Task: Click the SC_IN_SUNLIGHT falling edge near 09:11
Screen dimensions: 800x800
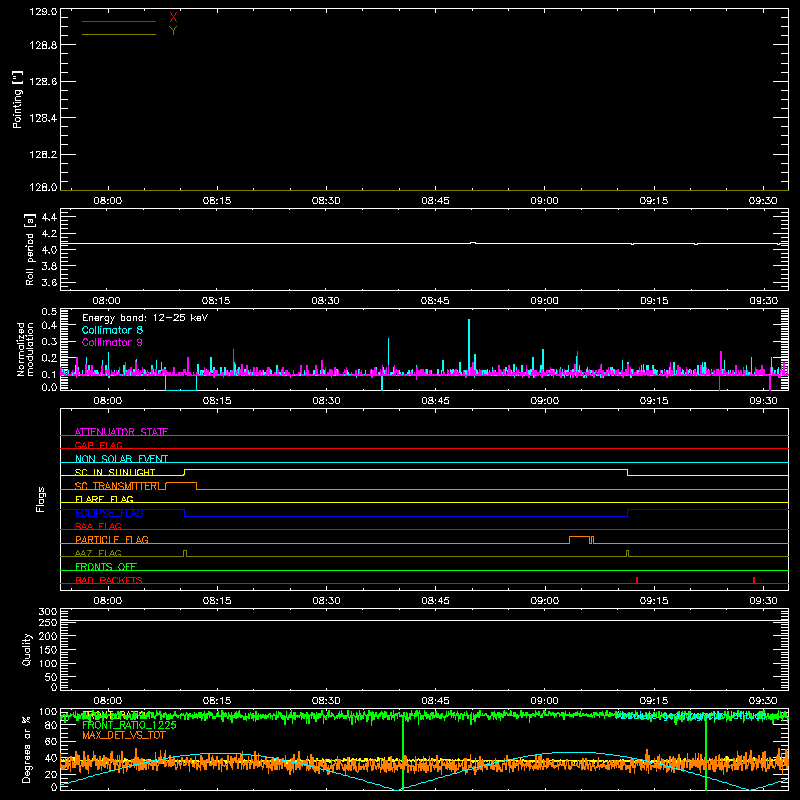Action: pyautogui.click(x=627, y=472)
